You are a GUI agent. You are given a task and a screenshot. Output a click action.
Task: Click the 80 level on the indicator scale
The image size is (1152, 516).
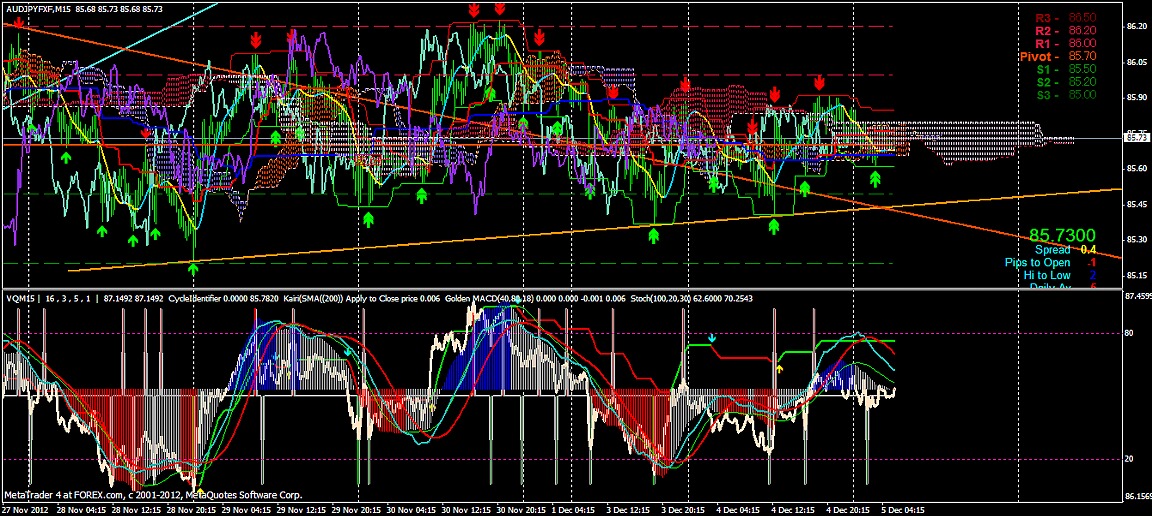click(x=1131, y=333)
